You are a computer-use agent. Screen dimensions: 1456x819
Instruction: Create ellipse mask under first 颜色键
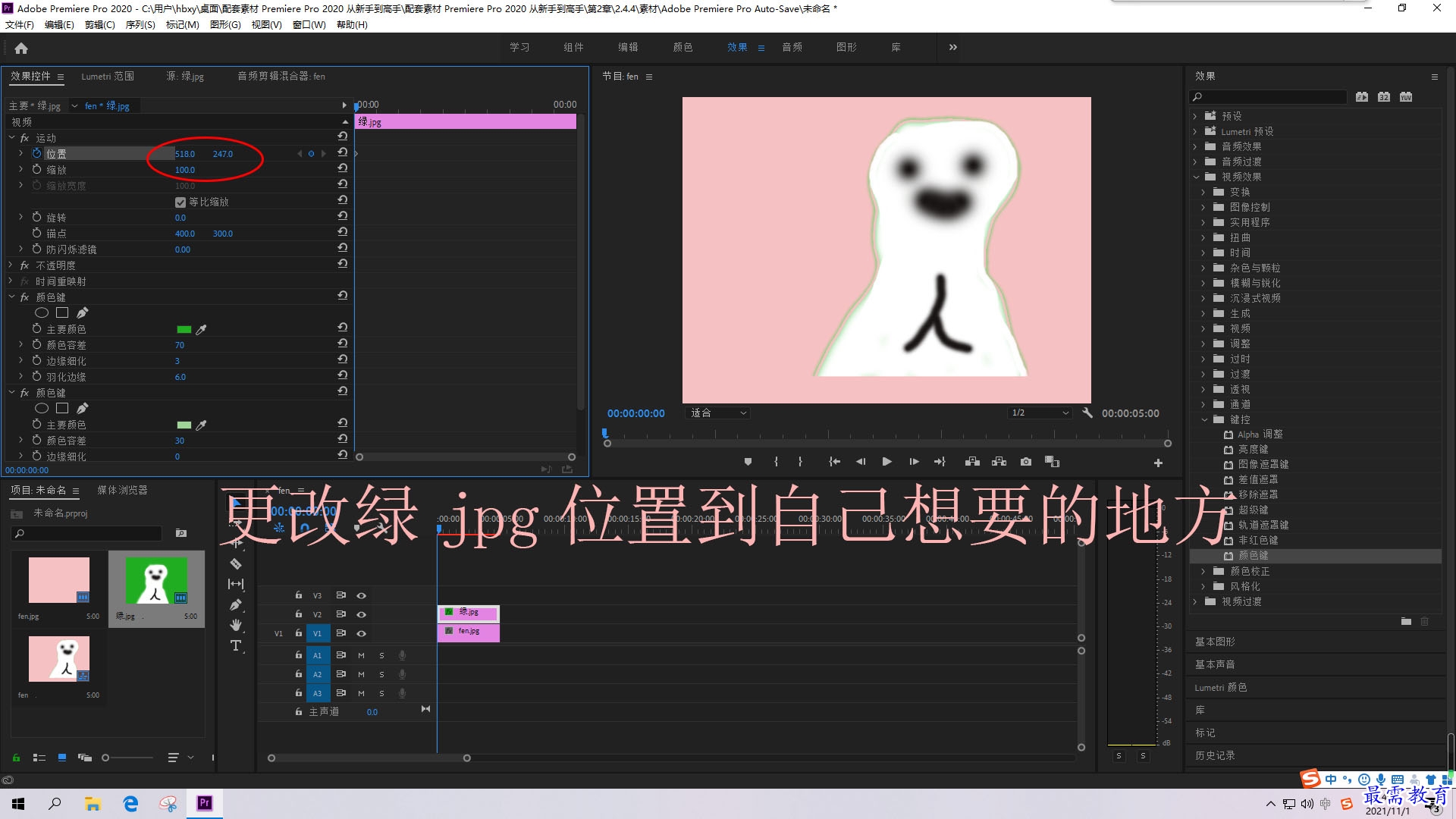42,312
